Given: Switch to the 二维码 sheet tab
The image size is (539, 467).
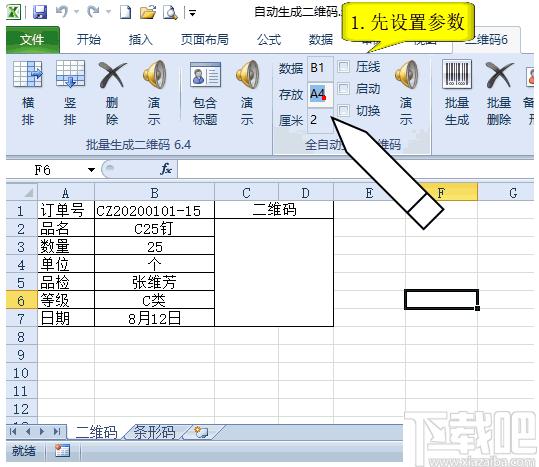Looking at the screenshot, I should 96,432.
